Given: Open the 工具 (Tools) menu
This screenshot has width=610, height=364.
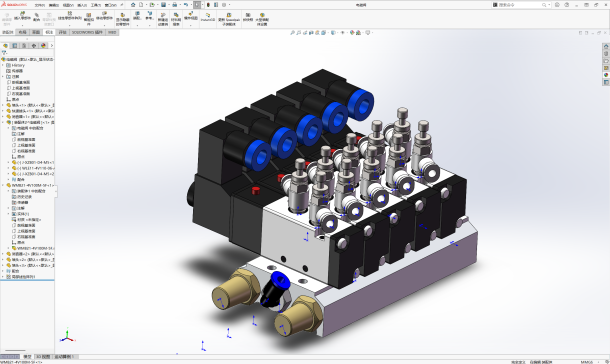Looking at the screenshot, I should pos(96,5).
